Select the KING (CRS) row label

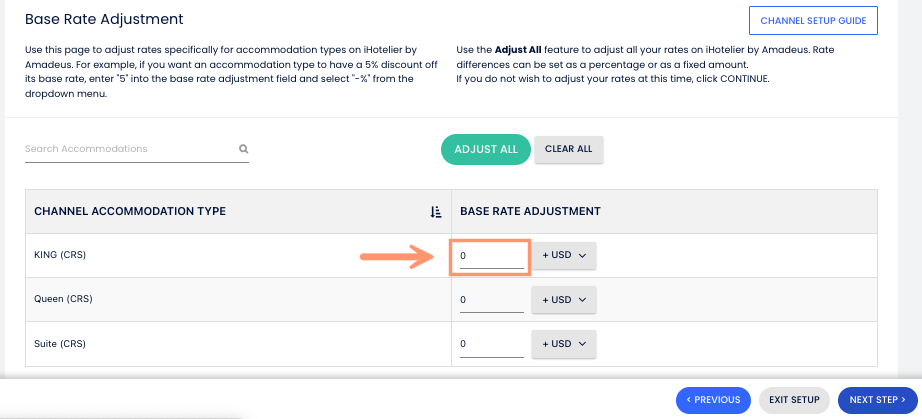point(60,255)
